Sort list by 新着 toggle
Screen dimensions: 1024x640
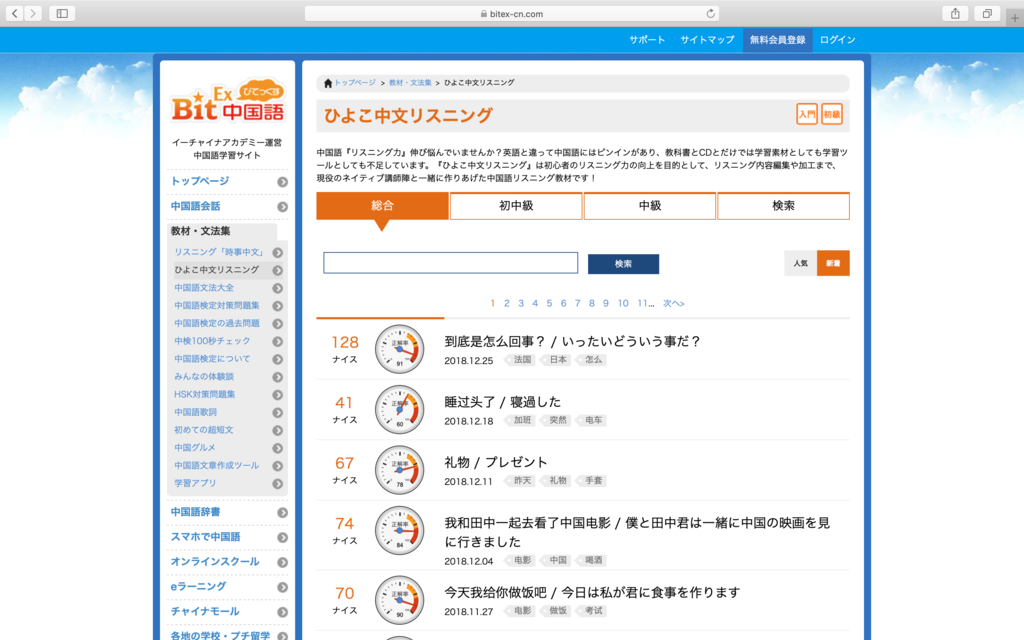[833, 263]
